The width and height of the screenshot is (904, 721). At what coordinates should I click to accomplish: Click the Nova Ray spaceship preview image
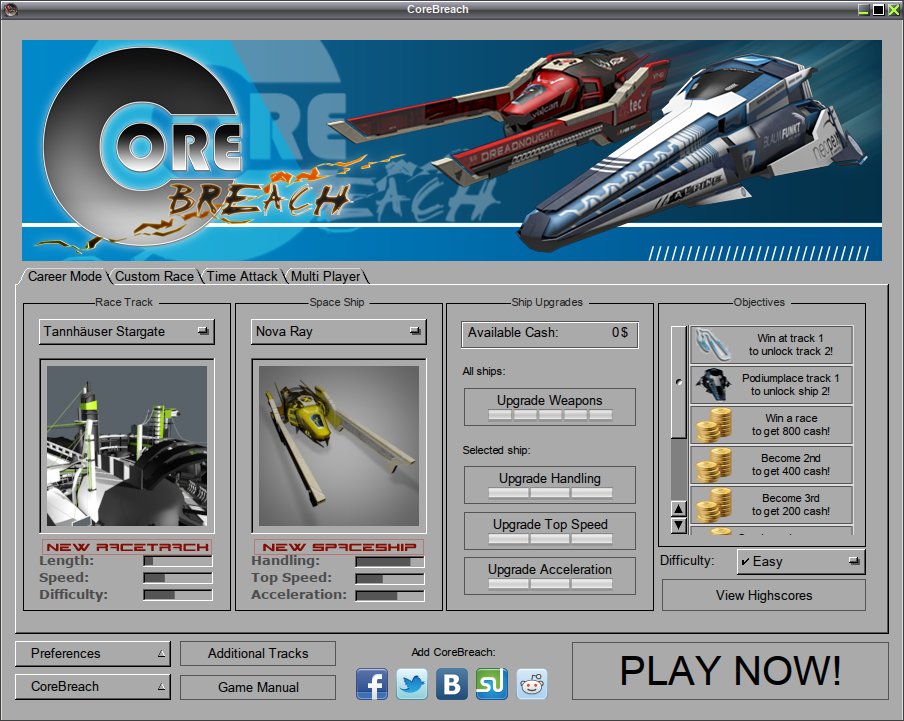point(339,446)
